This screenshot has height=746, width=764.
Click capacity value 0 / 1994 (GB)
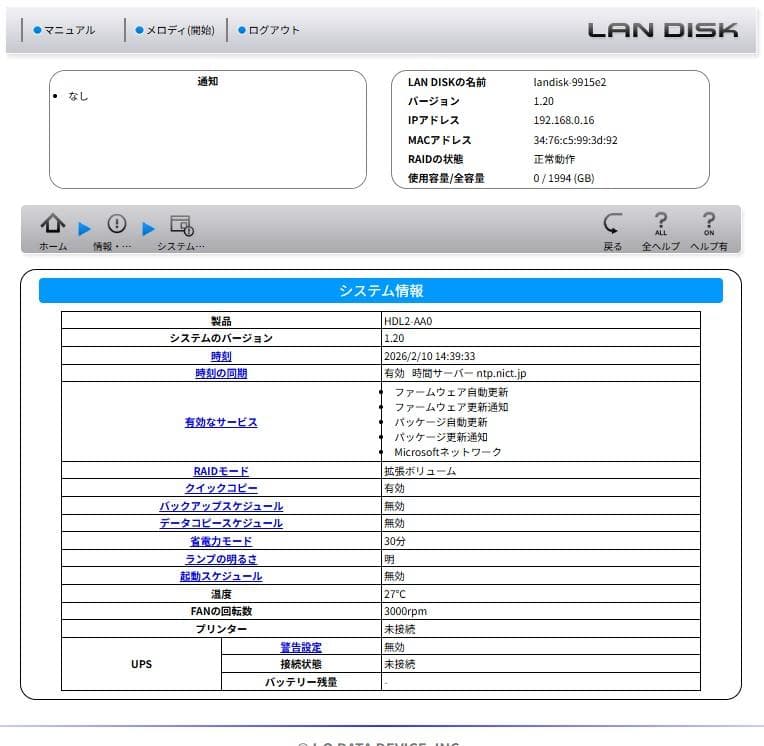click(564, 178)
